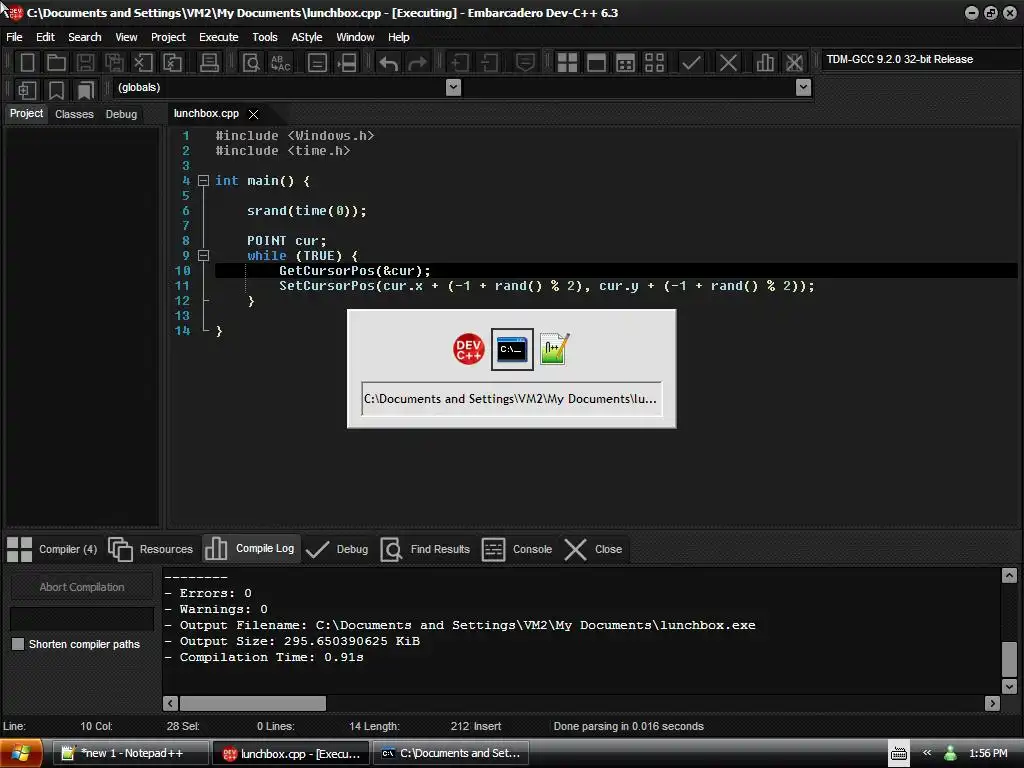This screenshot has width=1024, height=768.
Task: Print the file with the toolbar printer icon
Action: [209, 63]
